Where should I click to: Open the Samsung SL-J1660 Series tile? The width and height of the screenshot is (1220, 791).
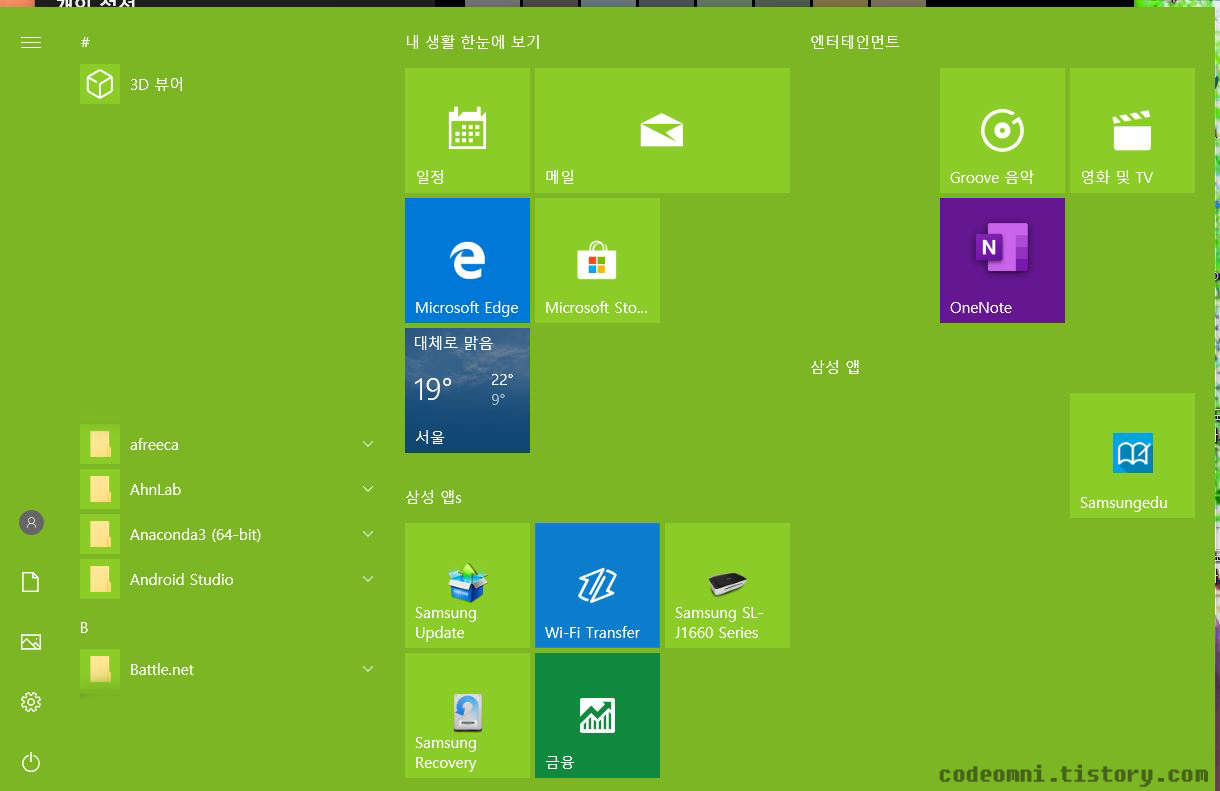click(x=727, y=585)
